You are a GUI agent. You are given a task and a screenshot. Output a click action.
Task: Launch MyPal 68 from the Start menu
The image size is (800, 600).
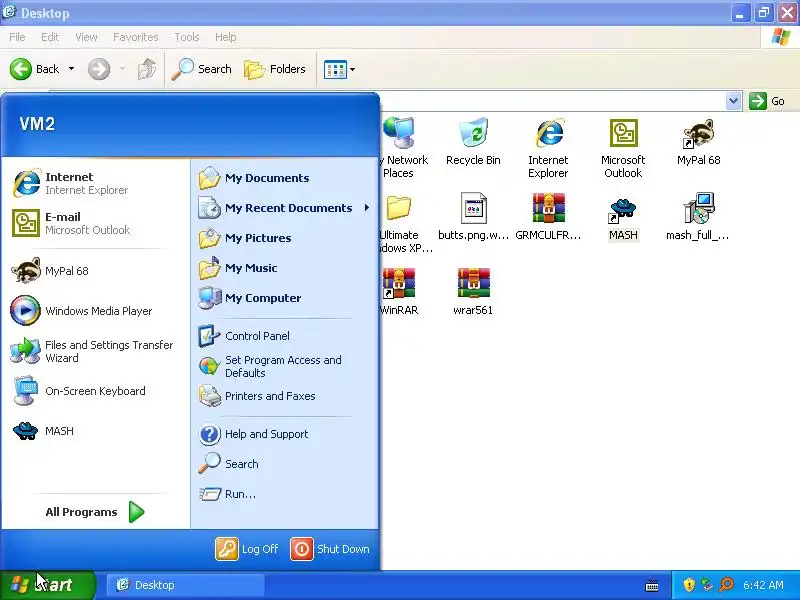pos(94,271)
